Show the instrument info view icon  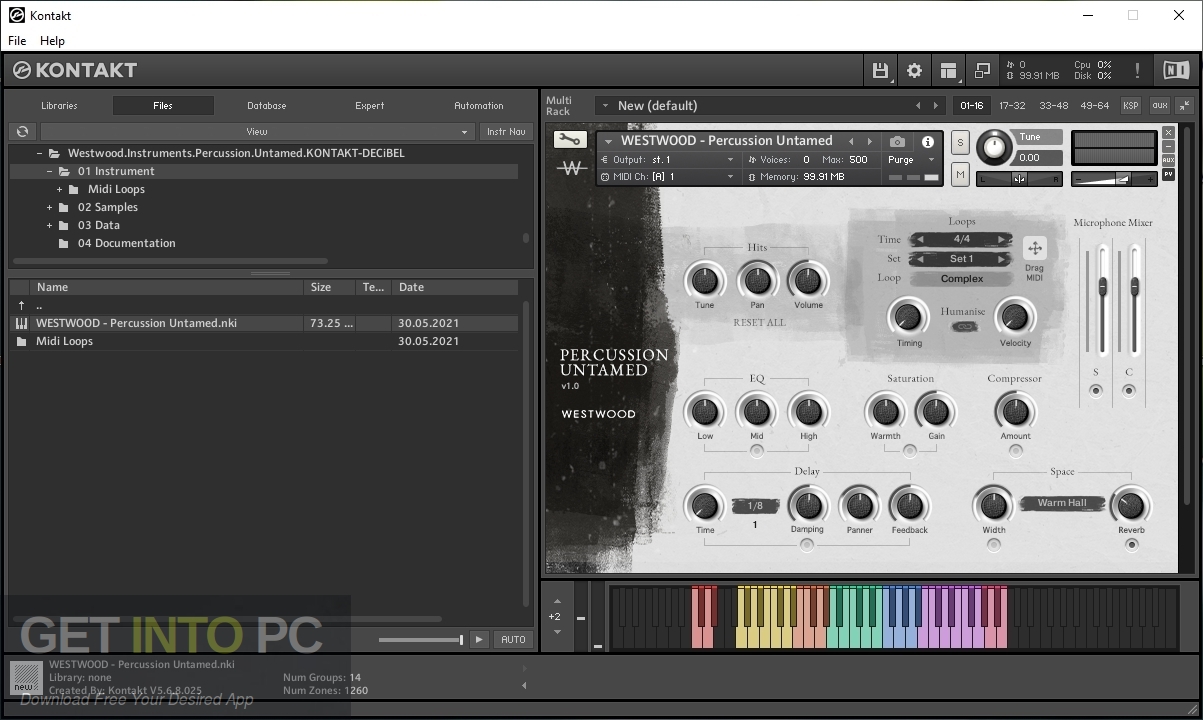[x=927, y=142]
